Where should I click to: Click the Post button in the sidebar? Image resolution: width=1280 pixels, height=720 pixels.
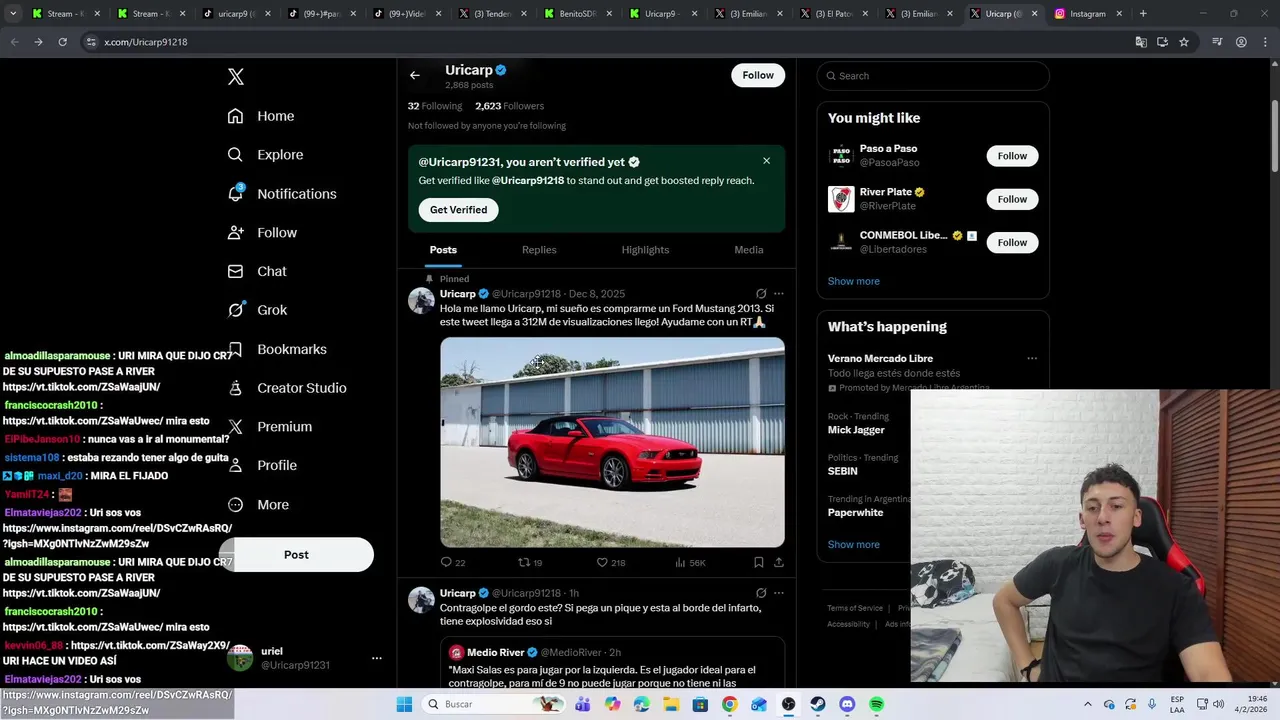click(x=296, y=555)
